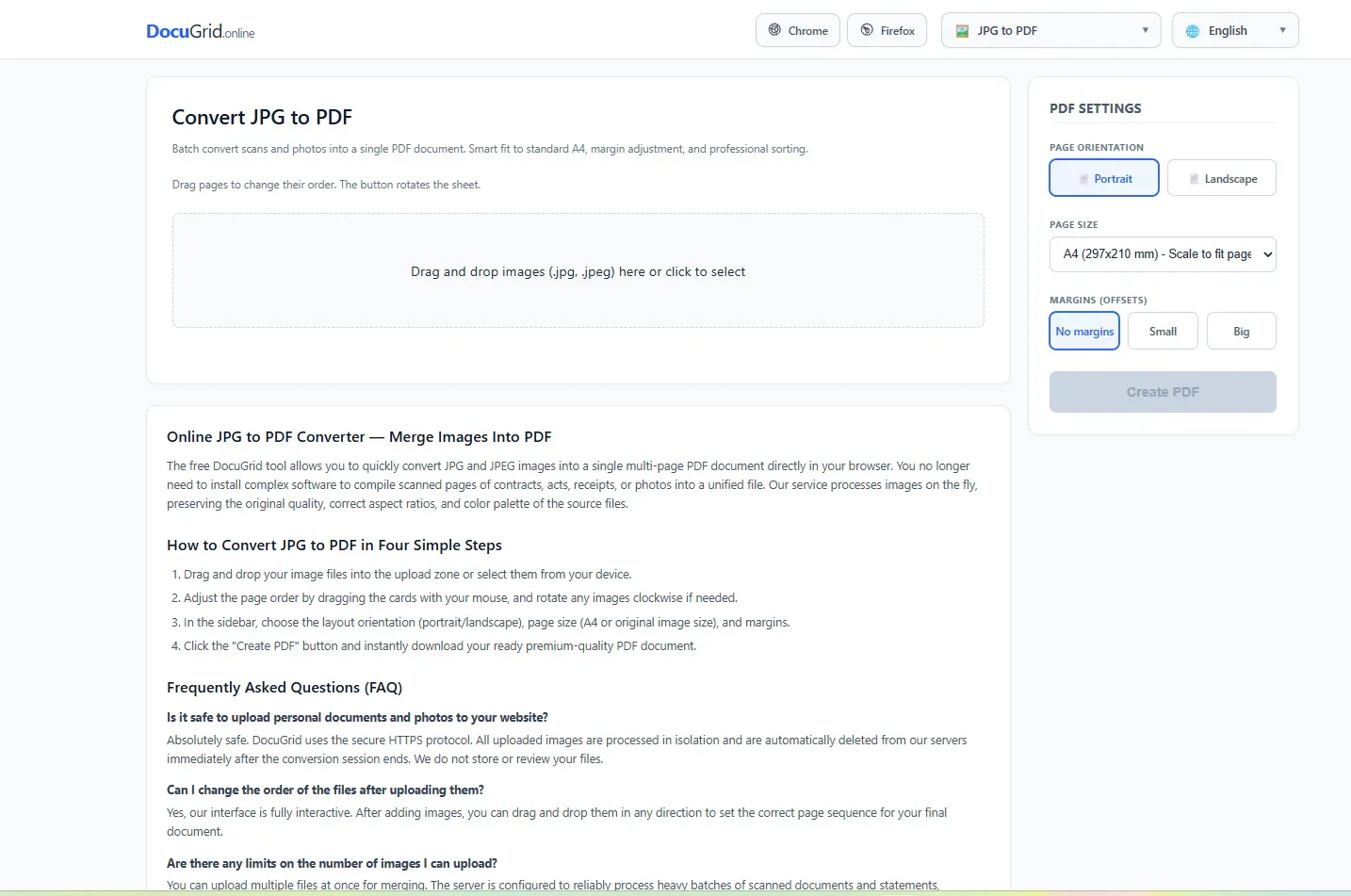
Task: Open the Chrome extension button
Action: (797, 30)
